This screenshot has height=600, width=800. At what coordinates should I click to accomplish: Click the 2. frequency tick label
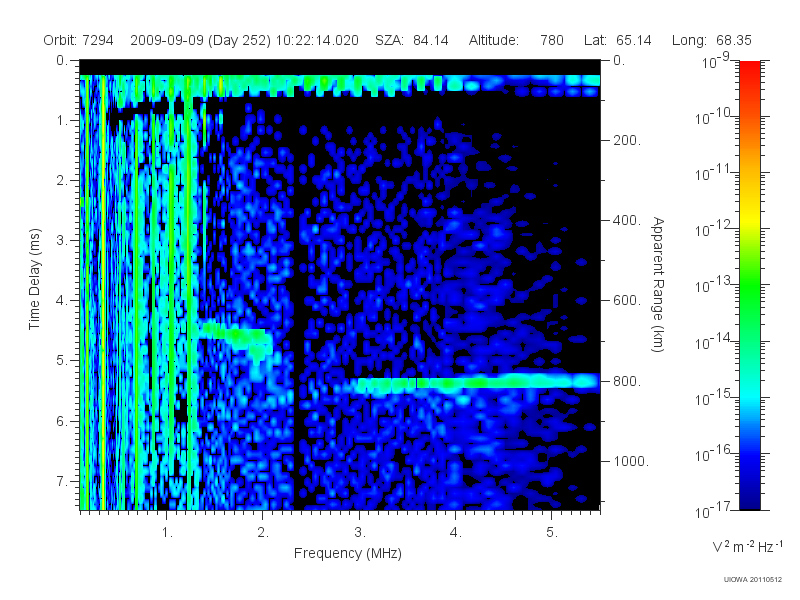pos(263,532)
